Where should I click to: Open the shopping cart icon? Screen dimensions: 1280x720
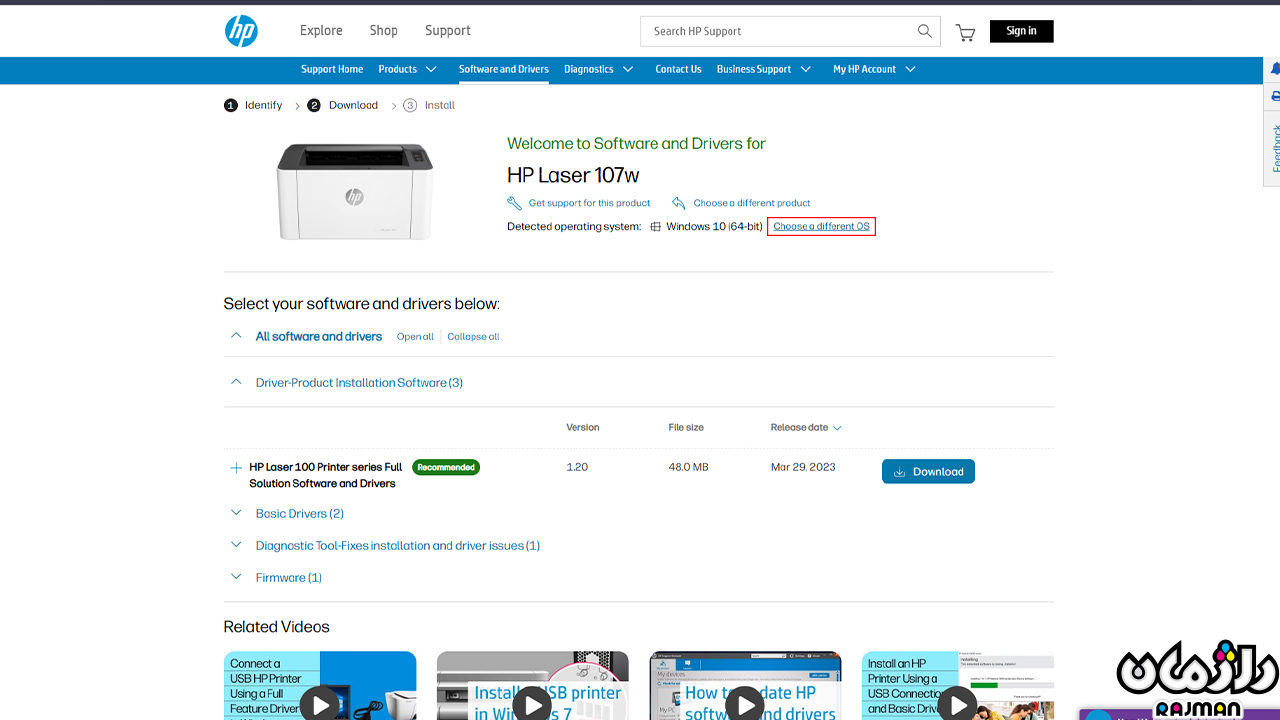point(965,32)
